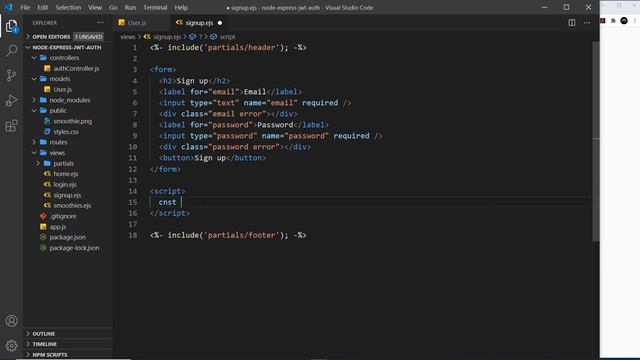The width and height of the screenshot is (640, 360).
Task: Open the Search view in activity bar
Action: coord(11,51)
